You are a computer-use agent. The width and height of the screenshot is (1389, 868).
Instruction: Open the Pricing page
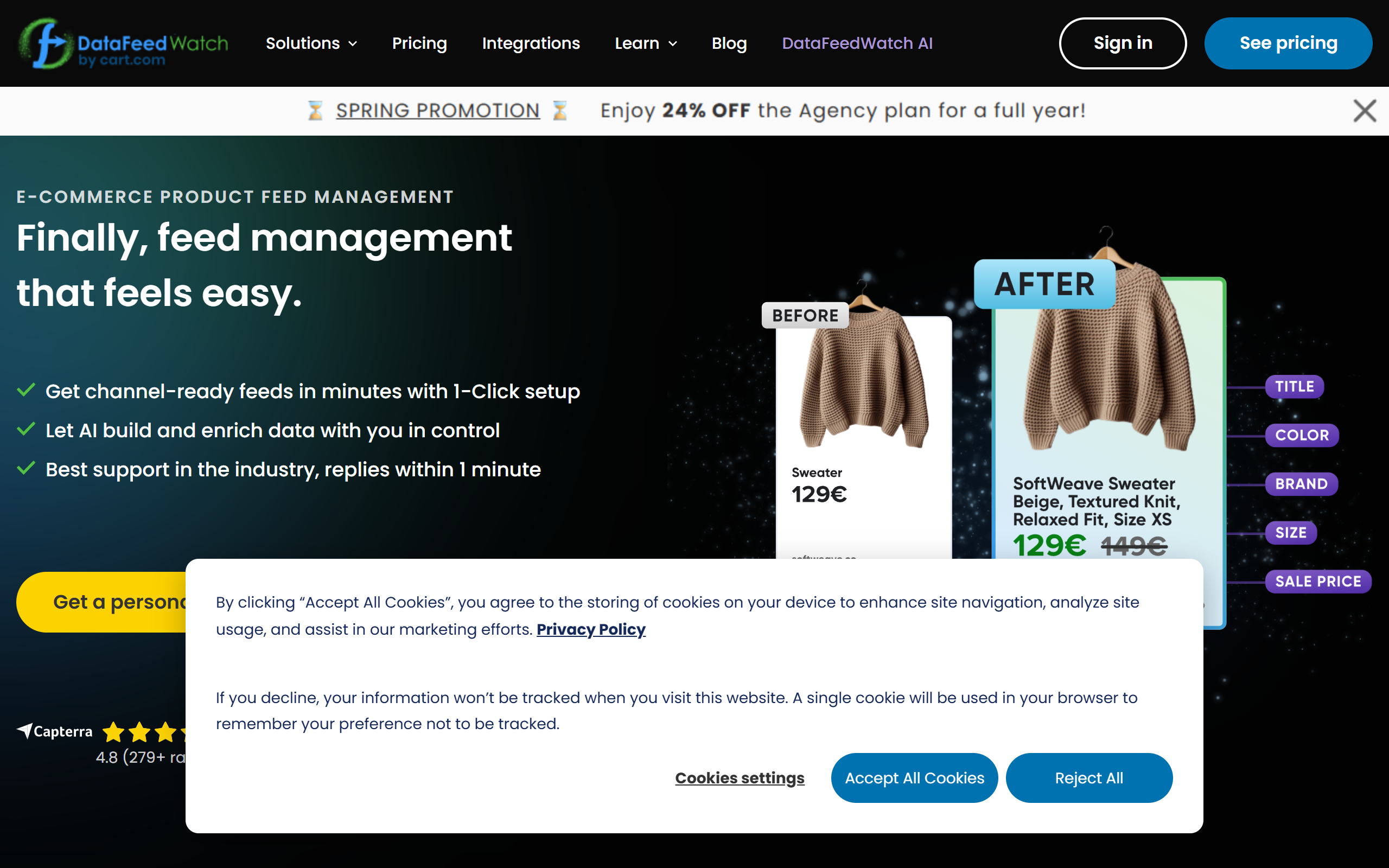(419, 43)
